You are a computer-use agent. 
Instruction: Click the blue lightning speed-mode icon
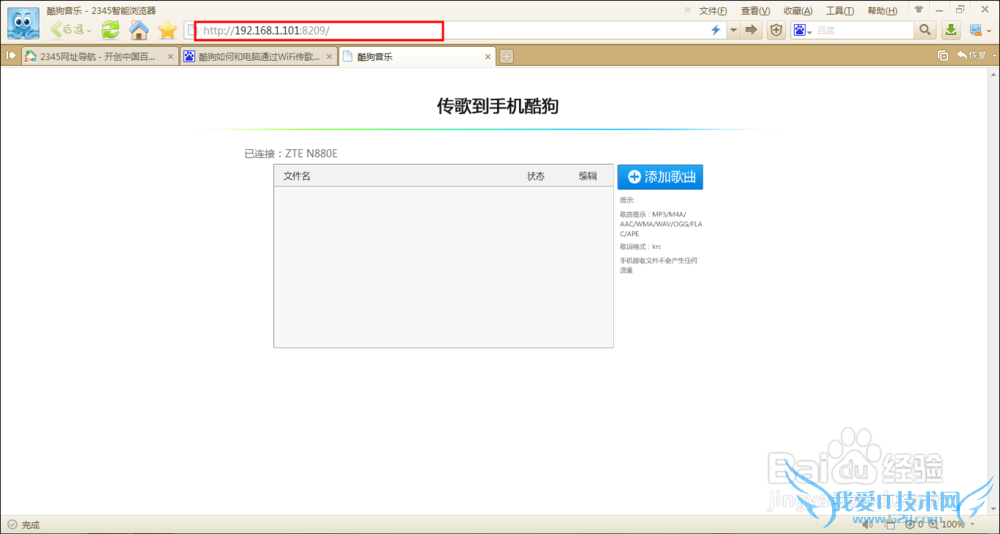coord(716,30)
